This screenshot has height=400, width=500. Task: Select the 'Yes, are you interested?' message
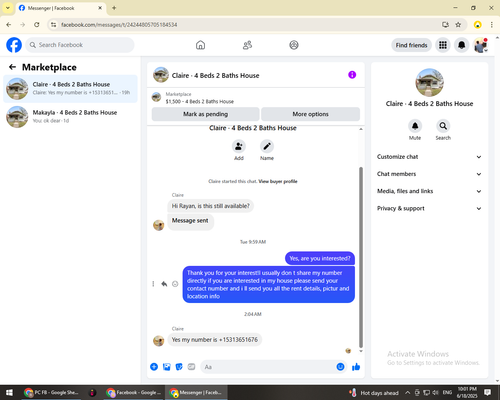[320, 258]
